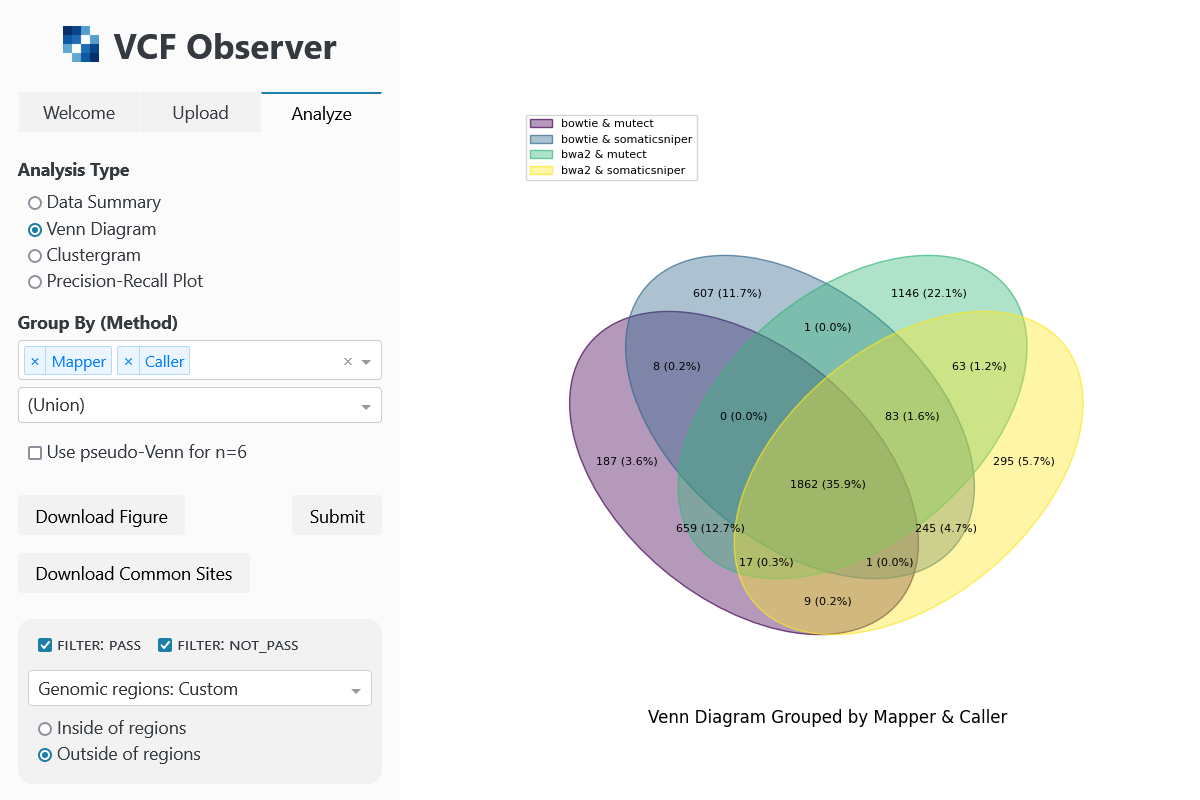Click the Mapper tag label

79,361
